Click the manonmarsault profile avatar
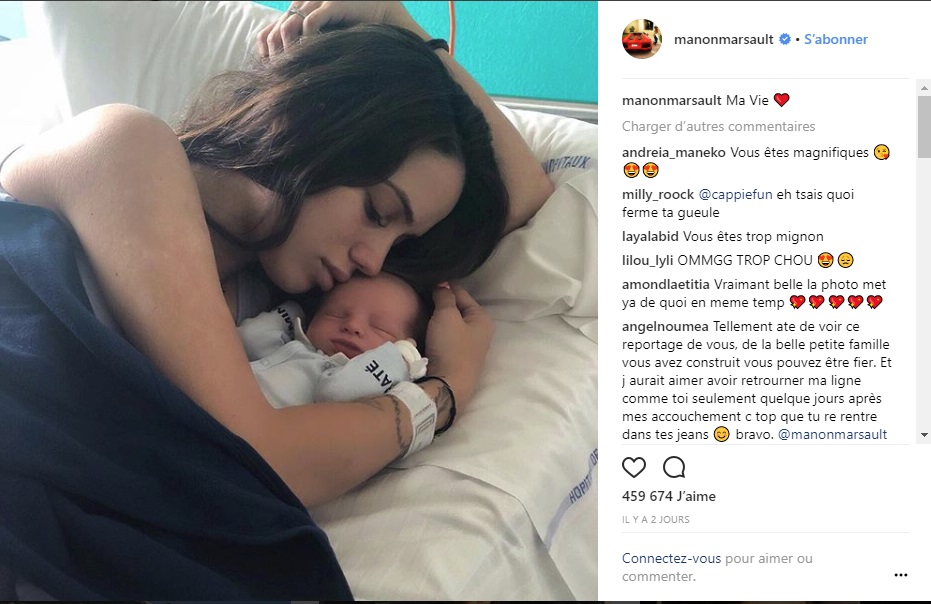931x604 pixels. [642, 39]
